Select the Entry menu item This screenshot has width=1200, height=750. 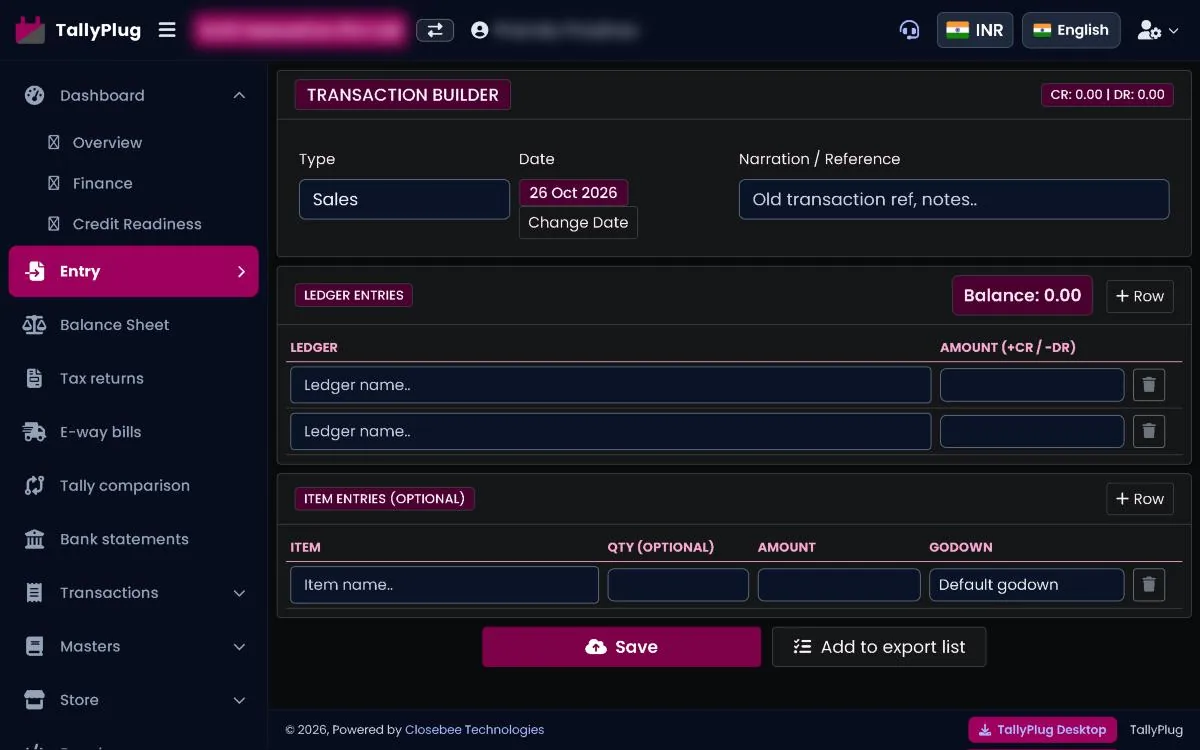[x=133, y=271]
